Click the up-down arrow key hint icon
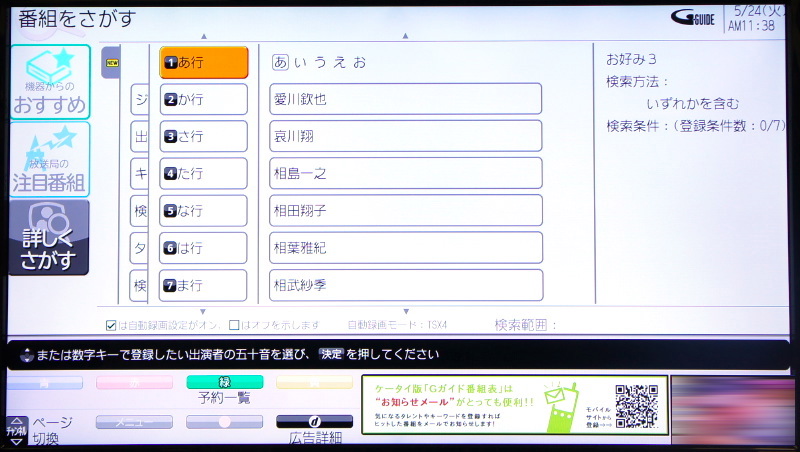Image resolution: width=800 pixels, height=452 pixels. pyautogui.click(x=26, y=355)
